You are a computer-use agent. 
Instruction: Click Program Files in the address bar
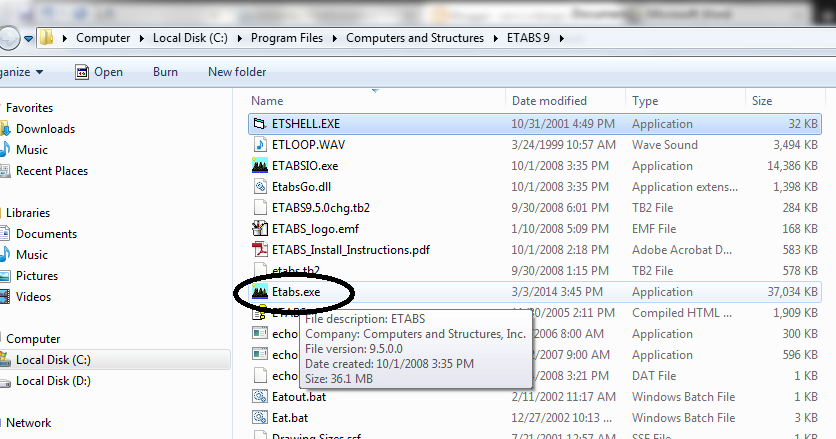[x=287, y=38]
